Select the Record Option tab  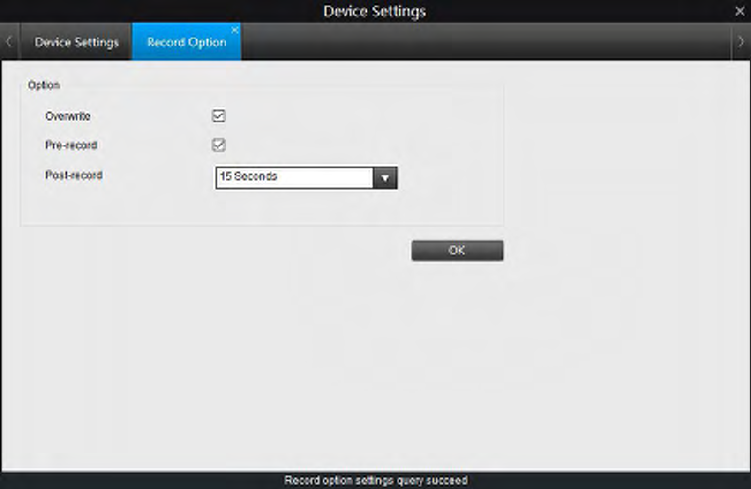[186, 42]
